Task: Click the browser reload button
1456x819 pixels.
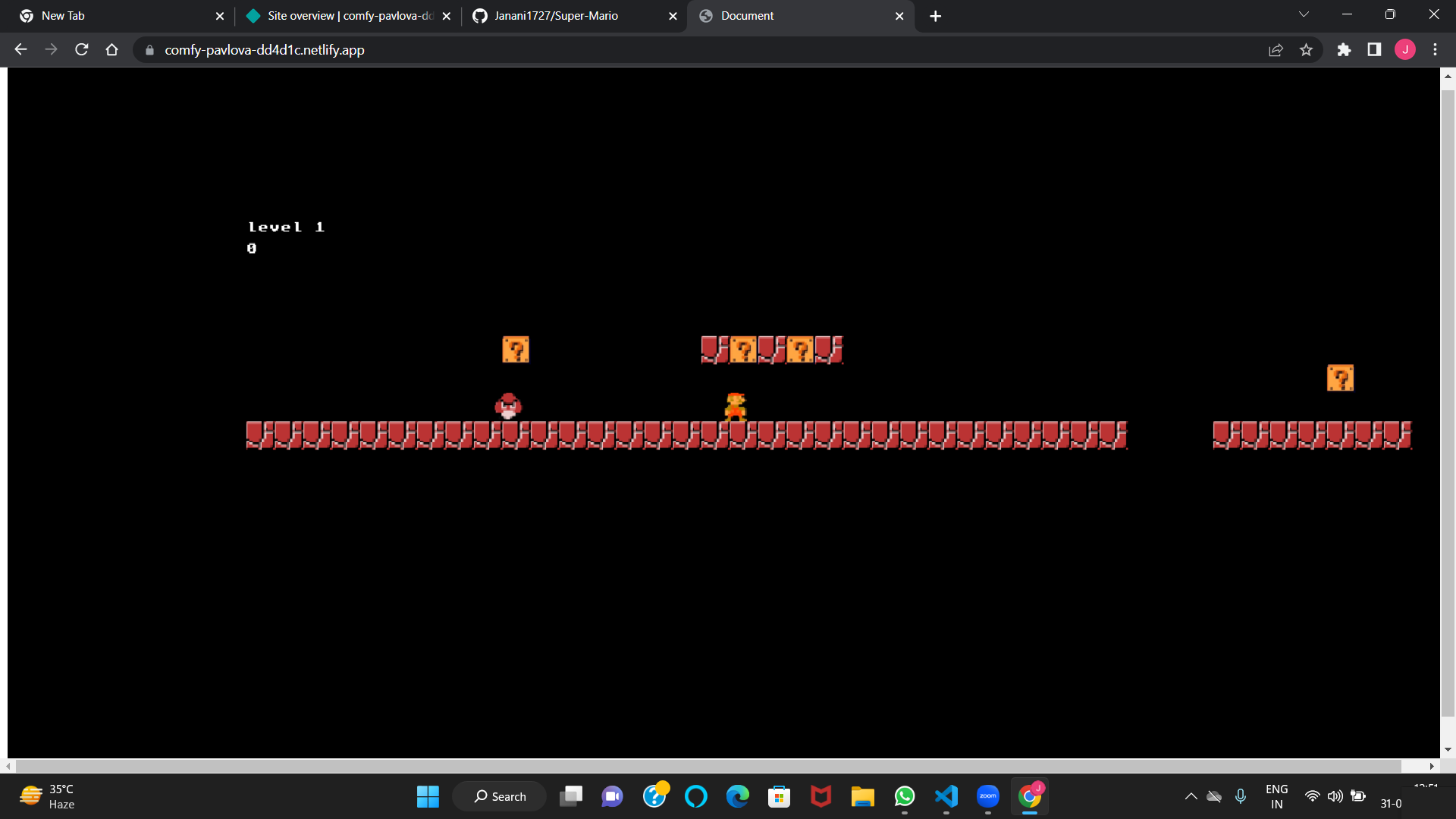Action: [82, 49]
